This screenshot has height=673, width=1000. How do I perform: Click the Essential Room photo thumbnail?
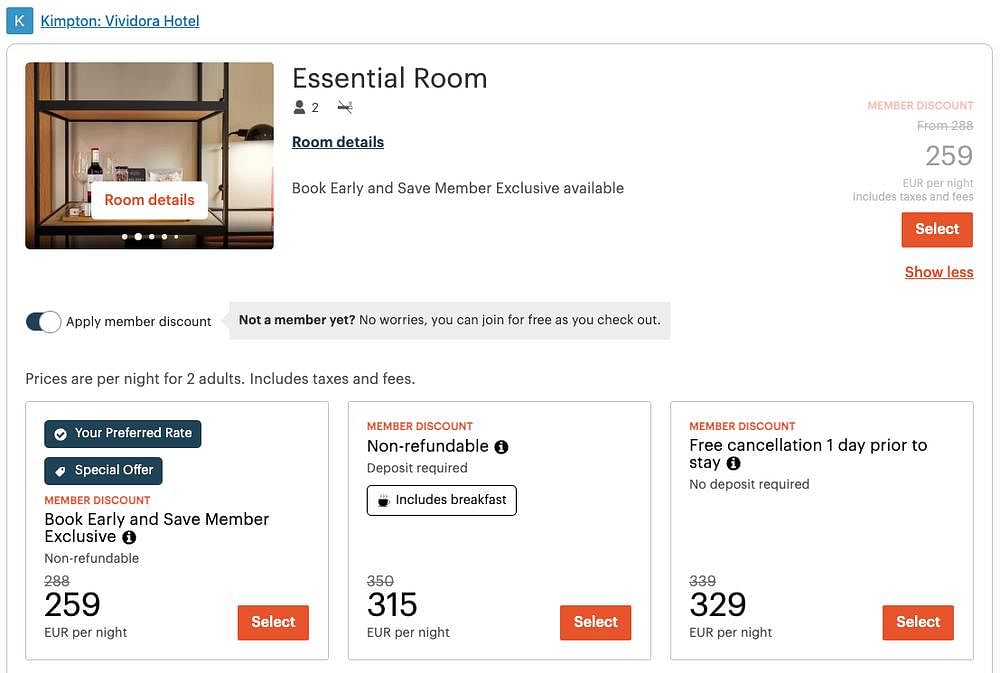pos(149,155)
